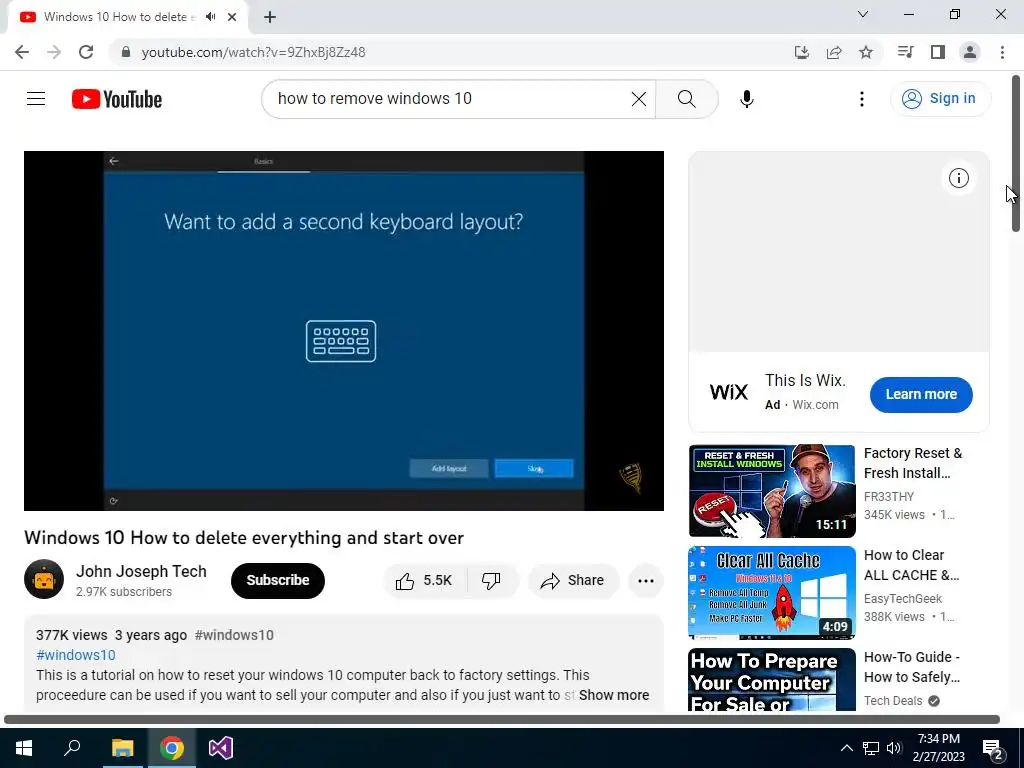Share the video
The width and height of the screenshot is (1024, 768).
573,581
